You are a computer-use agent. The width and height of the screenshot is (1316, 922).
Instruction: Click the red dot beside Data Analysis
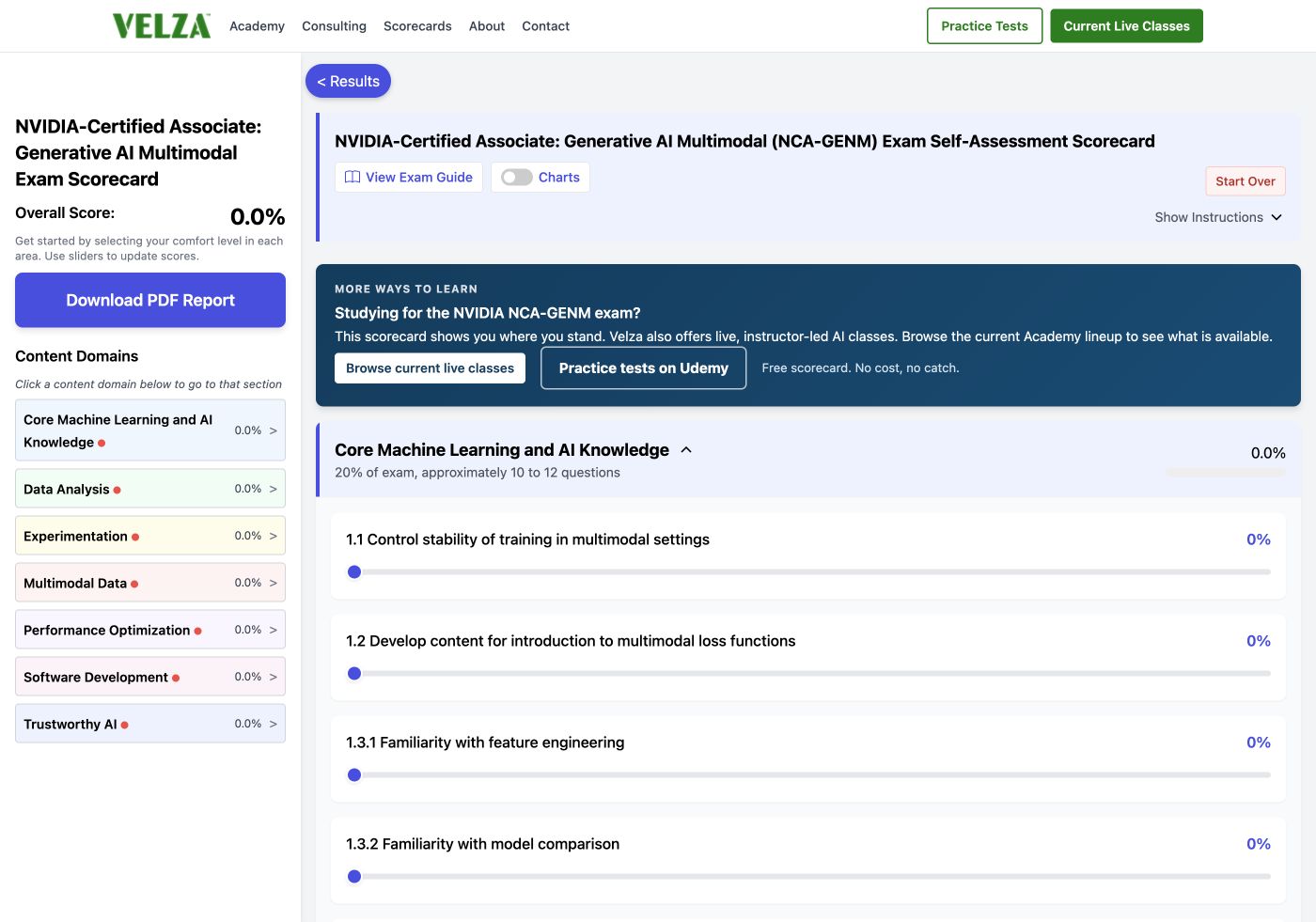click(x=117, y=490)
